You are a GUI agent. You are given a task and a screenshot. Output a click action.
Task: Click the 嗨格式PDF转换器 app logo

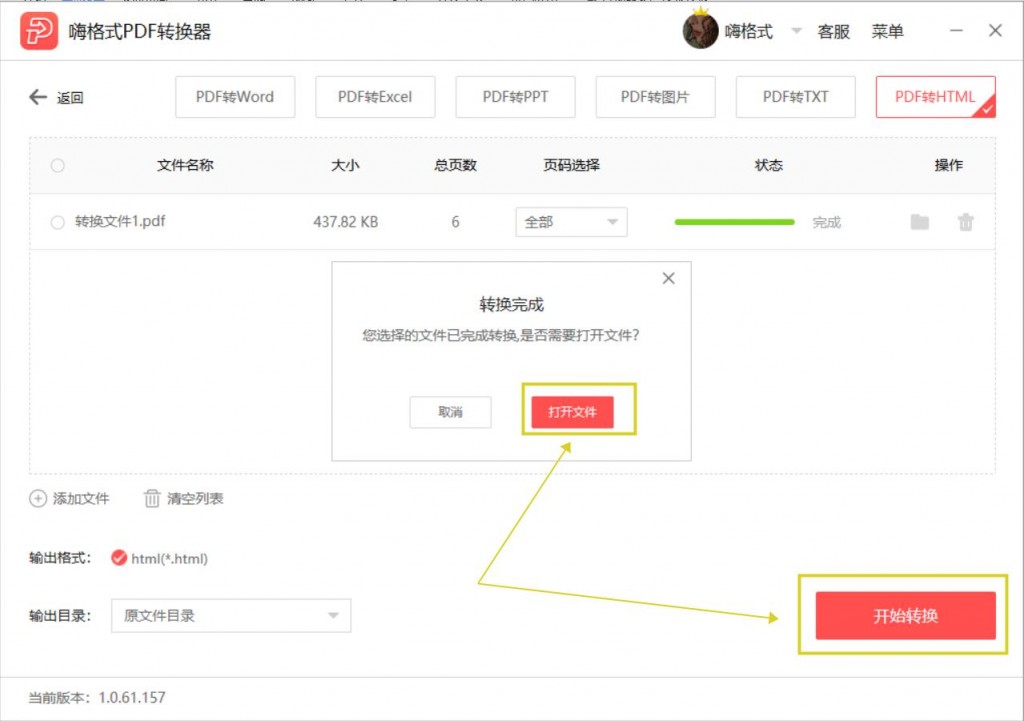coord(39,31)
